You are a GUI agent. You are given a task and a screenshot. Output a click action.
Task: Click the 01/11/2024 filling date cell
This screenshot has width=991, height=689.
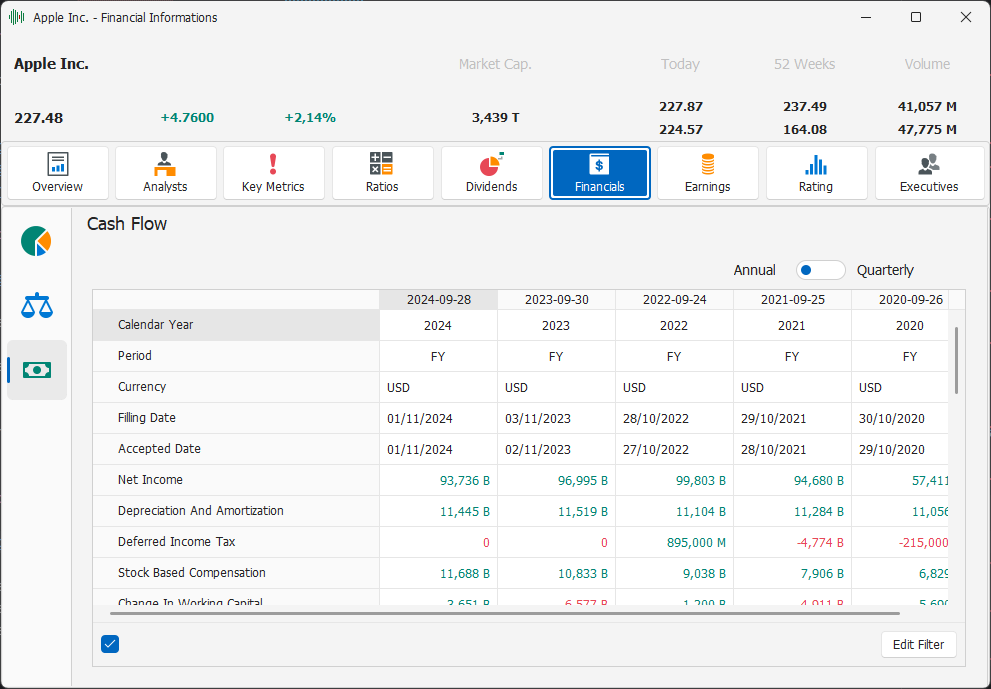point(439,418)
